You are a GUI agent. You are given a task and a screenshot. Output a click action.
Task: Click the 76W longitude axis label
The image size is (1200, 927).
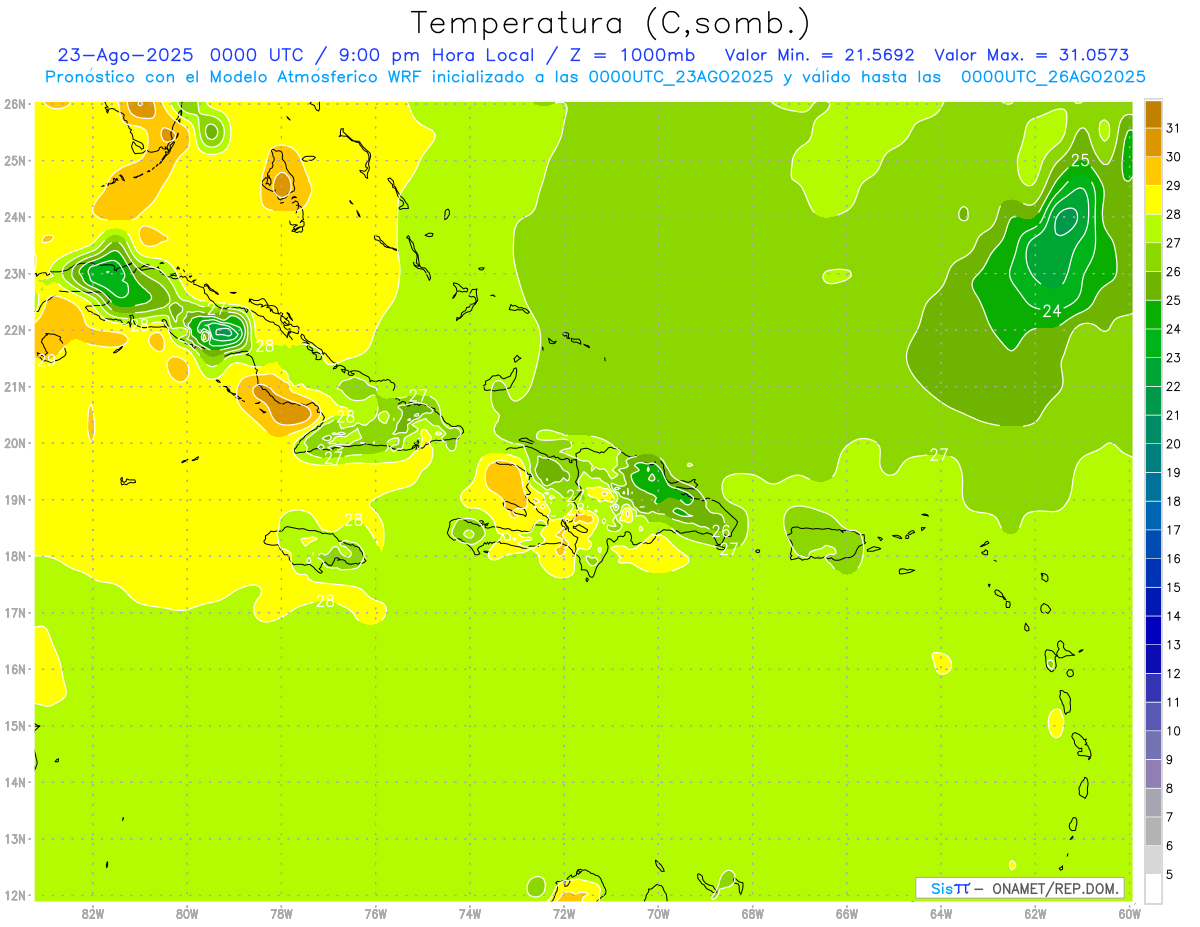point(375,912)
